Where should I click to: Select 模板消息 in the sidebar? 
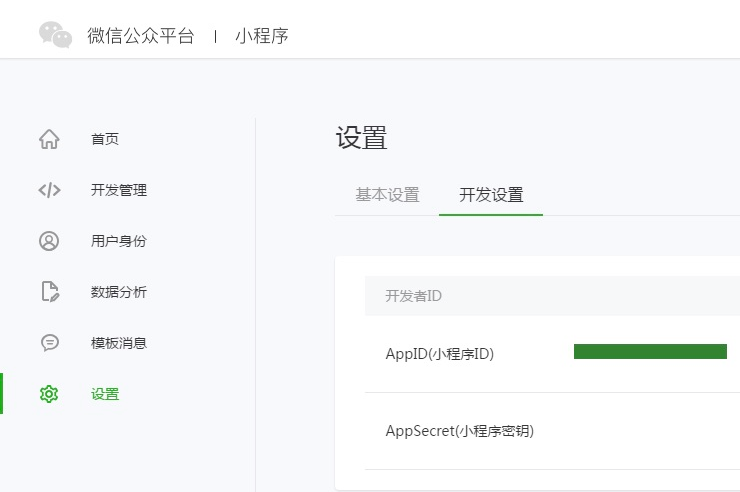119,343
